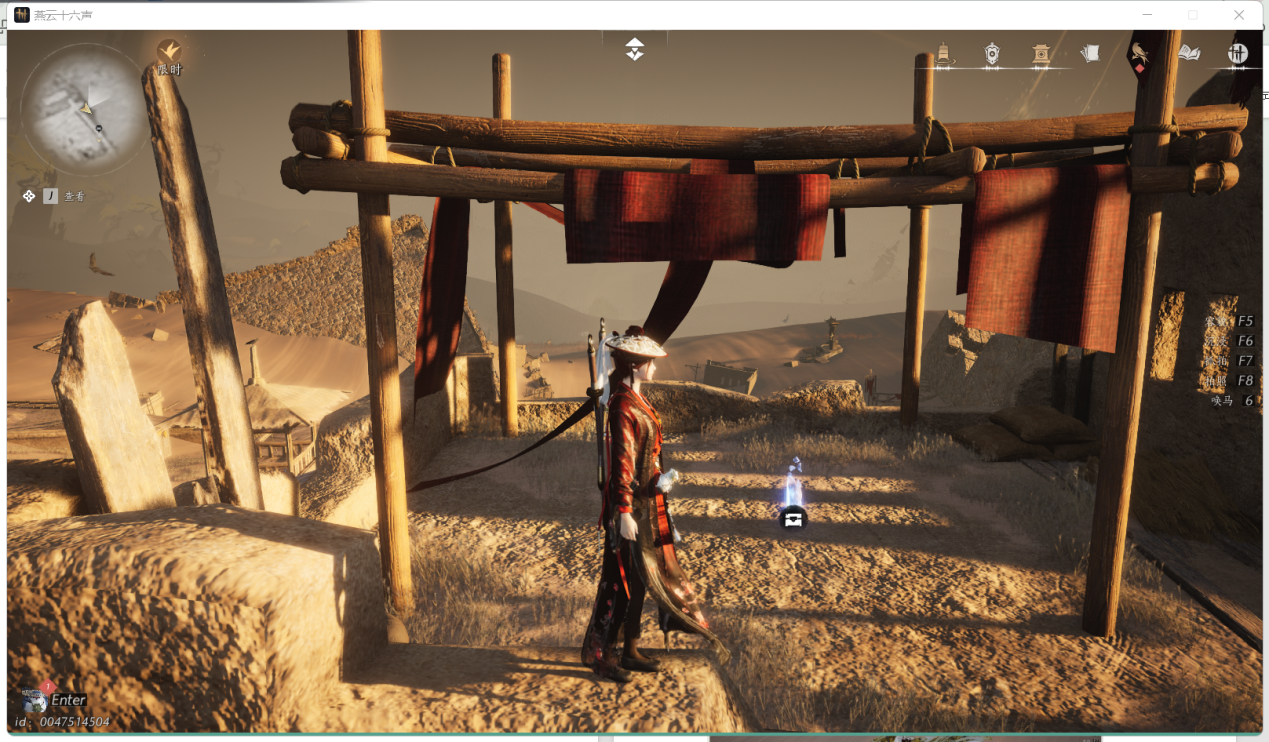Click the 查看 view prompt below minimap
The image size is (1269, 742).
point(74,197)
